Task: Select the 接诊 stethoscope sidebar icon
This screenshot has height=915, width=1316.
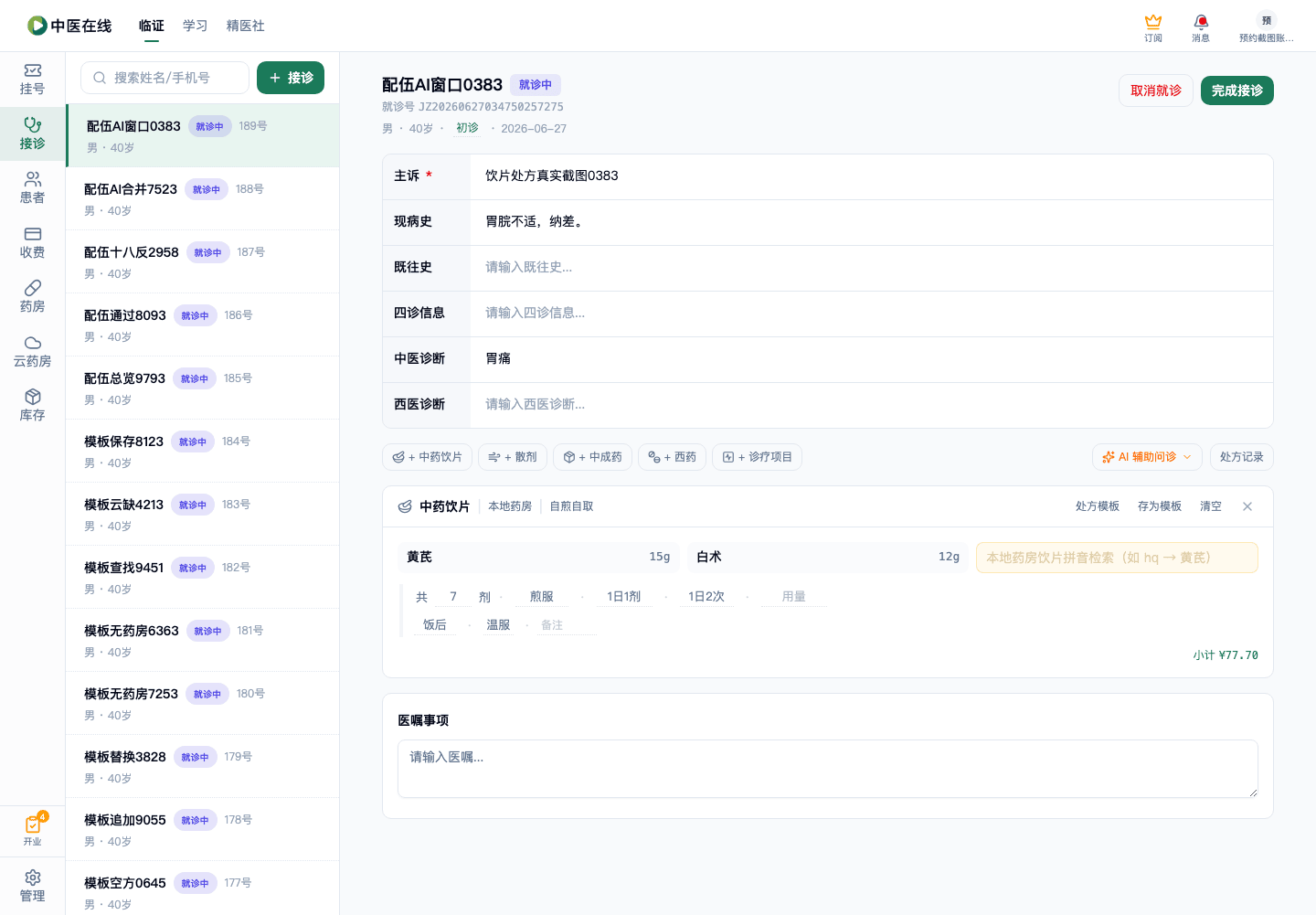Action: pyautogui.click(x=32, y=133)
